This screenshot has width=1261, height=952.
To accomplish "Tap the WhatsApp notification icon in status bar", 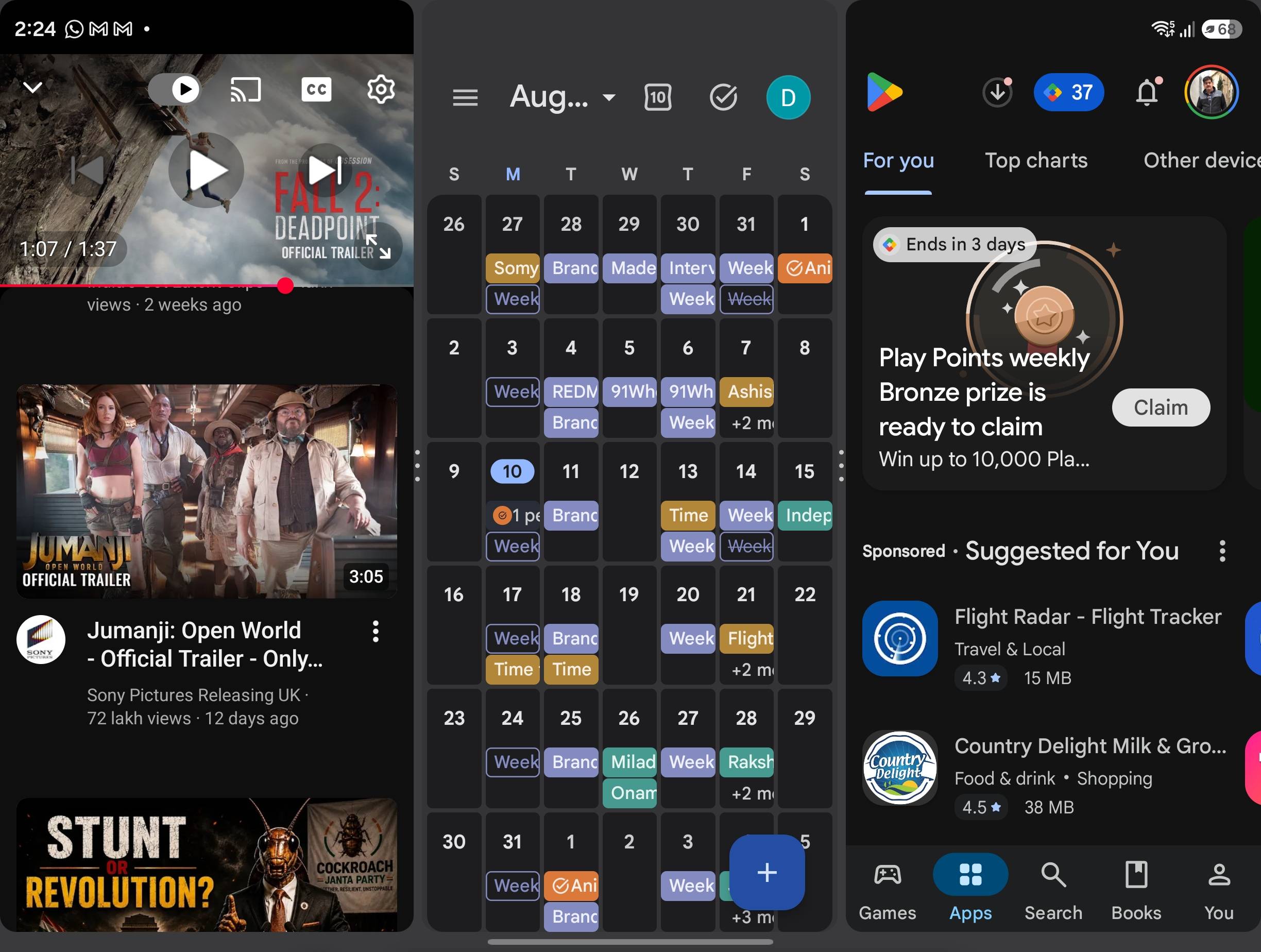I will (x=74, y=28).
